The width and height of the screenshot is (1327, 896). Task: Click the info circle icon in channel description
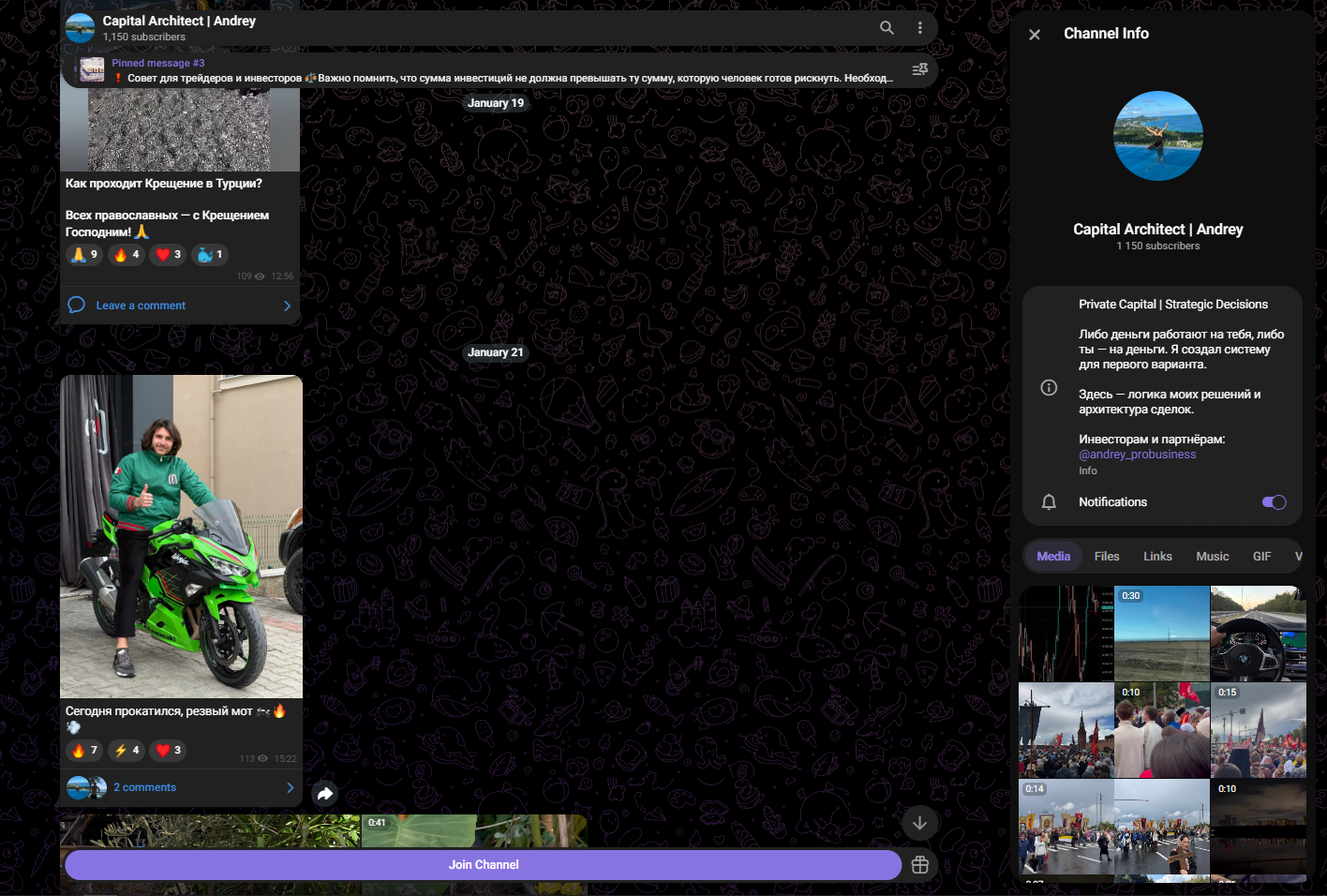(1049, 388)
